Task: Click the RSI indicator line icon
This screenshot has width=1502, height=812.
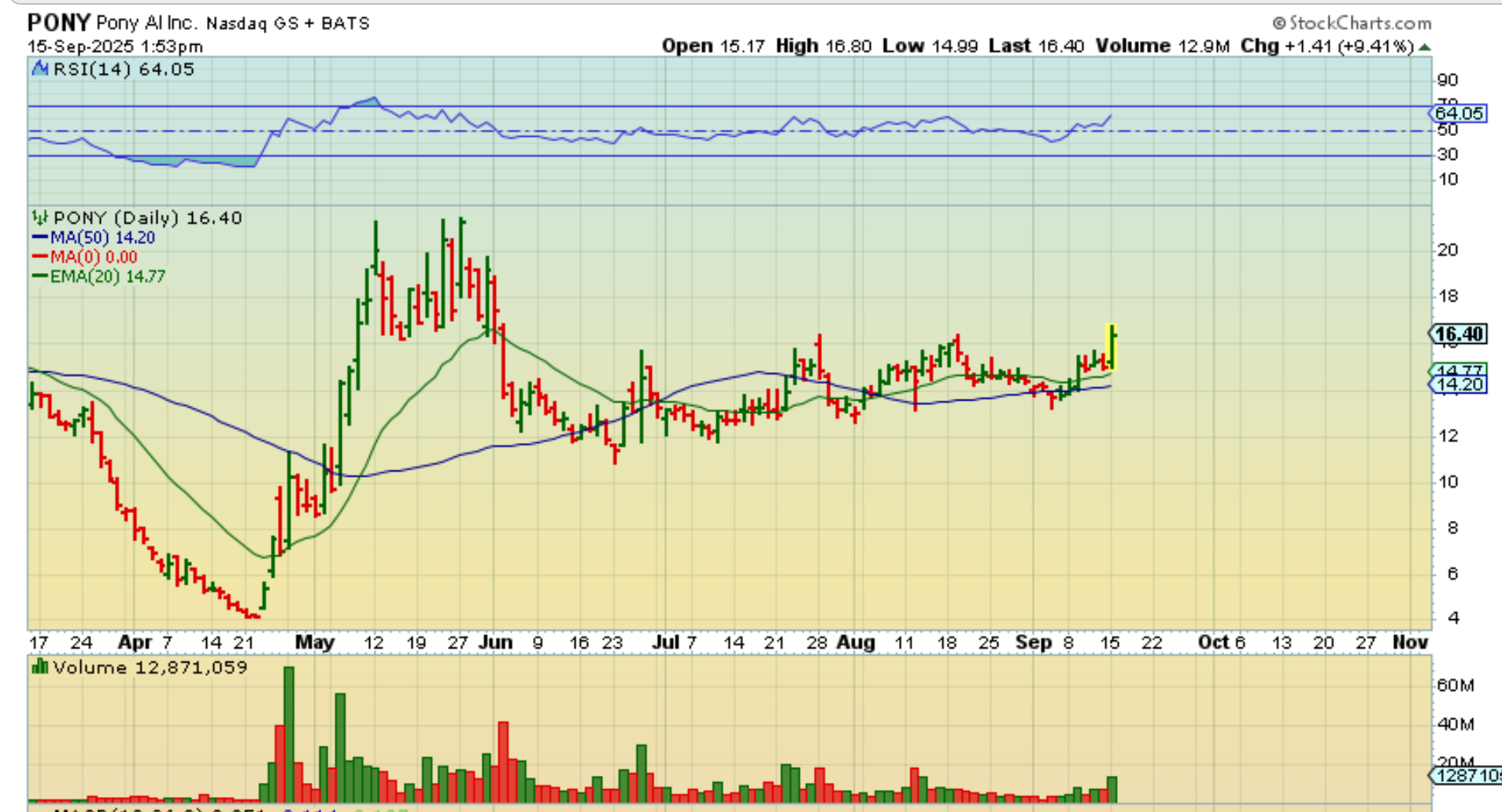Action: coord(39,69)
